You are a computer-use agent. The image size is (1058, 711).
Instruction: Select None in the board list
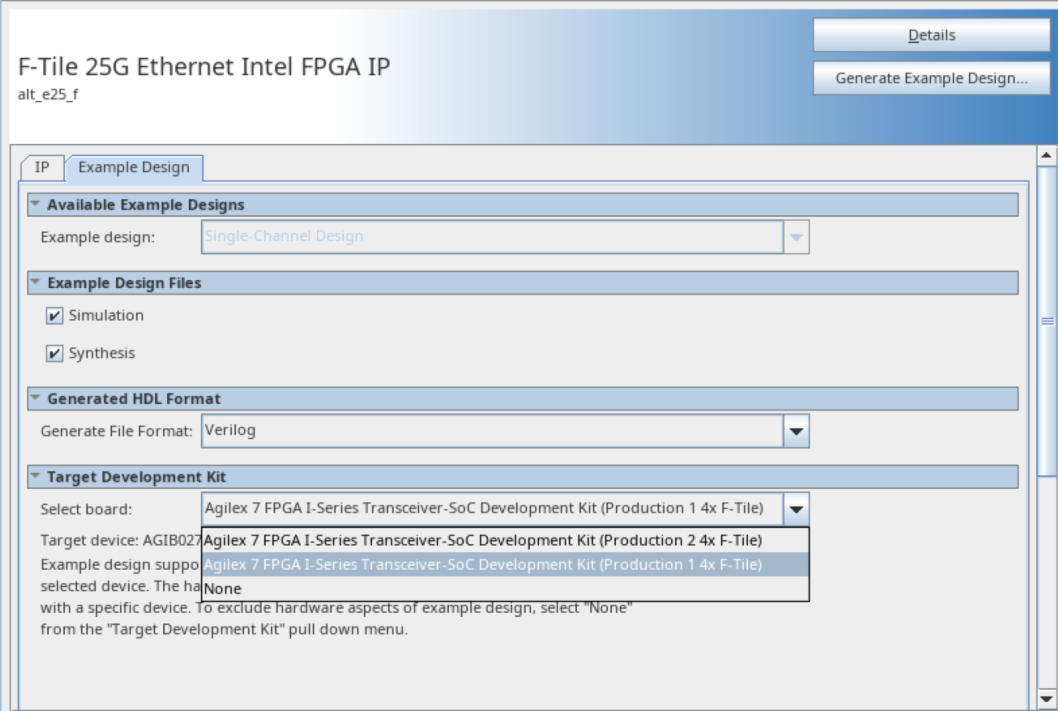[505, 589]
